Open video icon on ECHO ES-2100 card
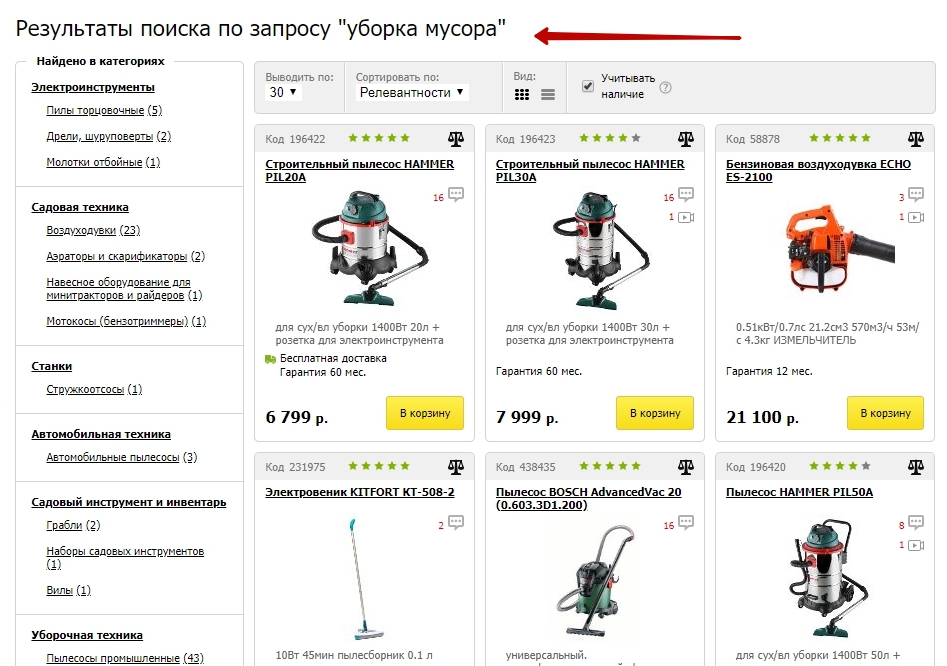The image size is (947, 666). (x=916, y=217)
